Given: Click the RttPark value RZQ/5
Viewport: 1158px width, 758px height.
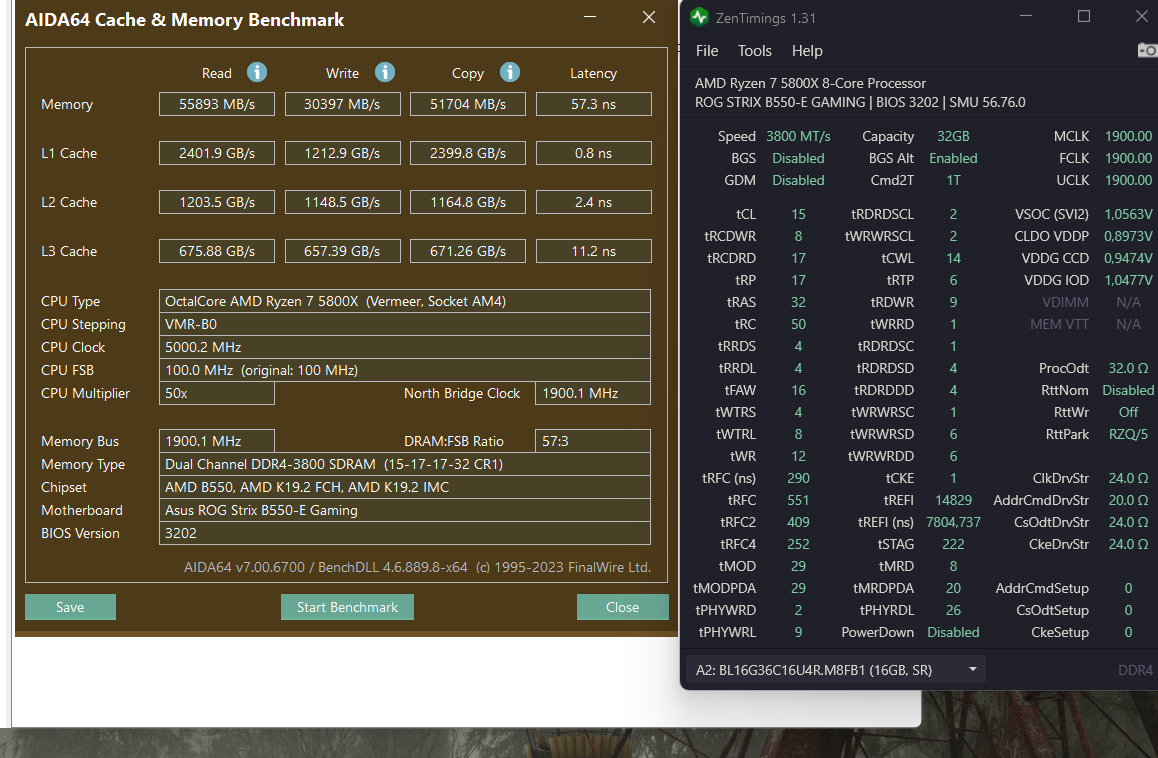Looking at the screenshot, I should pos(1128,434).
